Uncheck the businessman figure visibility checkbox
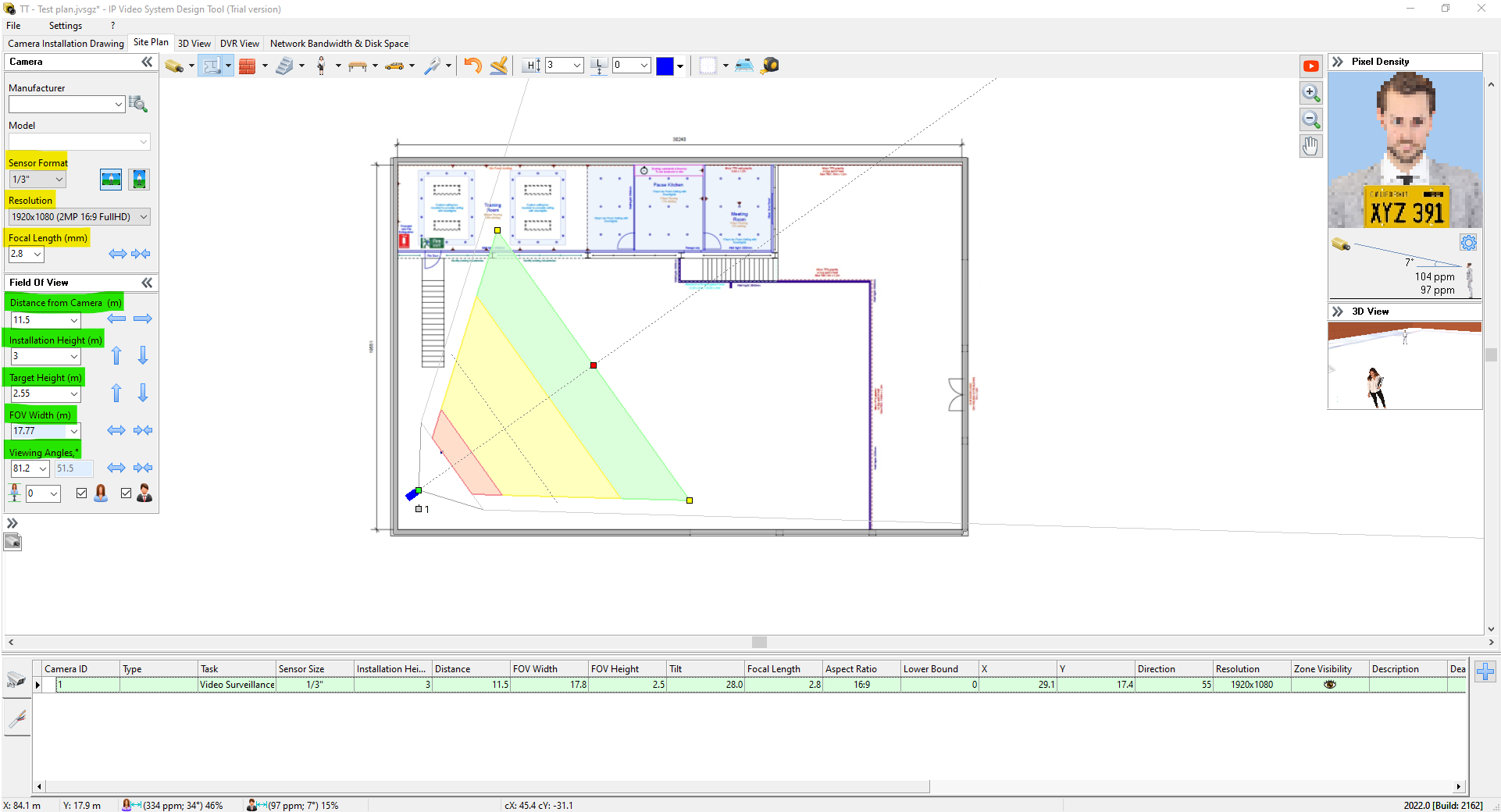The image size is (1501, 812). tap(126, 493)
